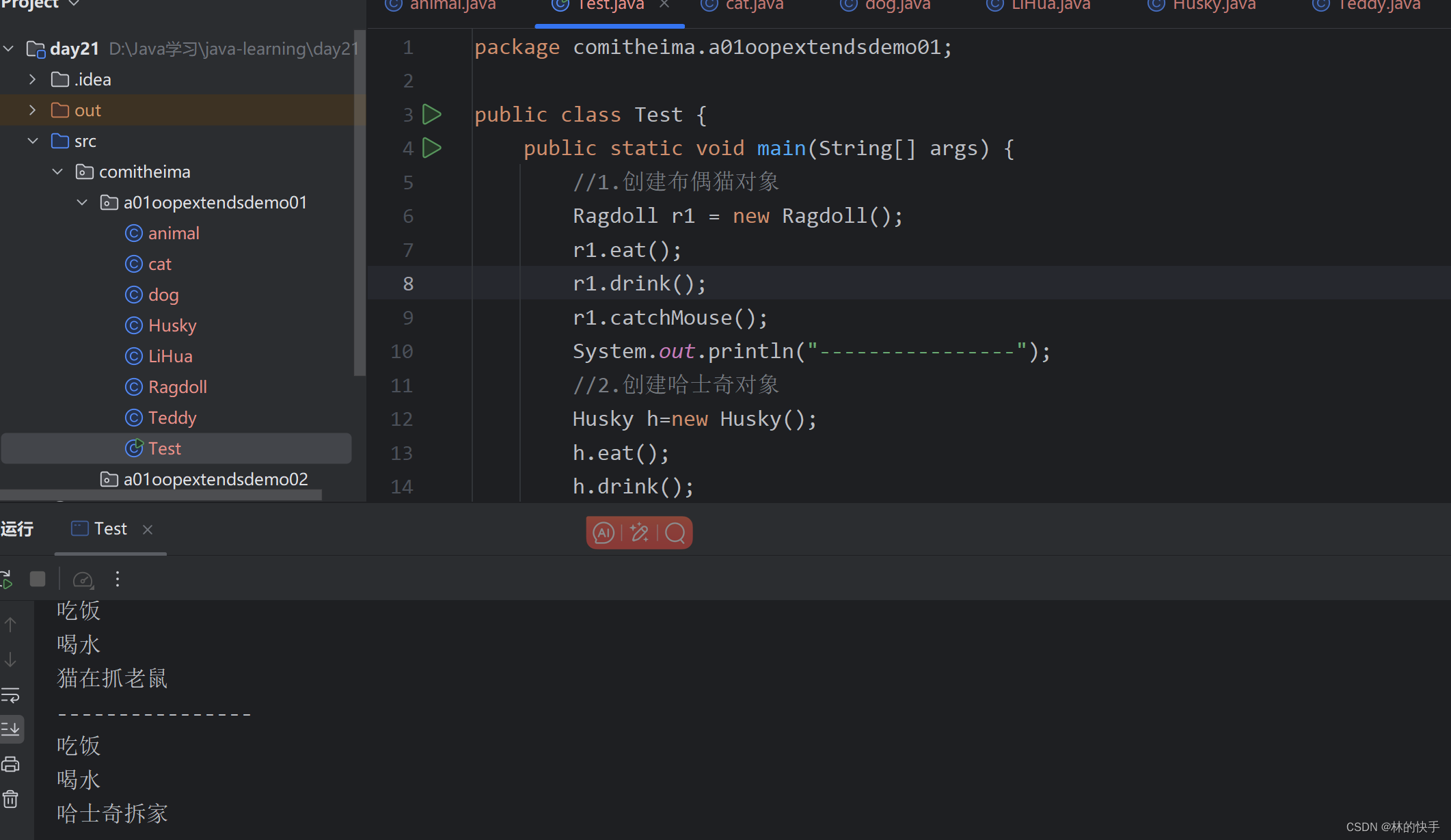This screenshot has width=1451, height=840.
Task: Switch to the dog.java tab
Action: coord(884,6)
